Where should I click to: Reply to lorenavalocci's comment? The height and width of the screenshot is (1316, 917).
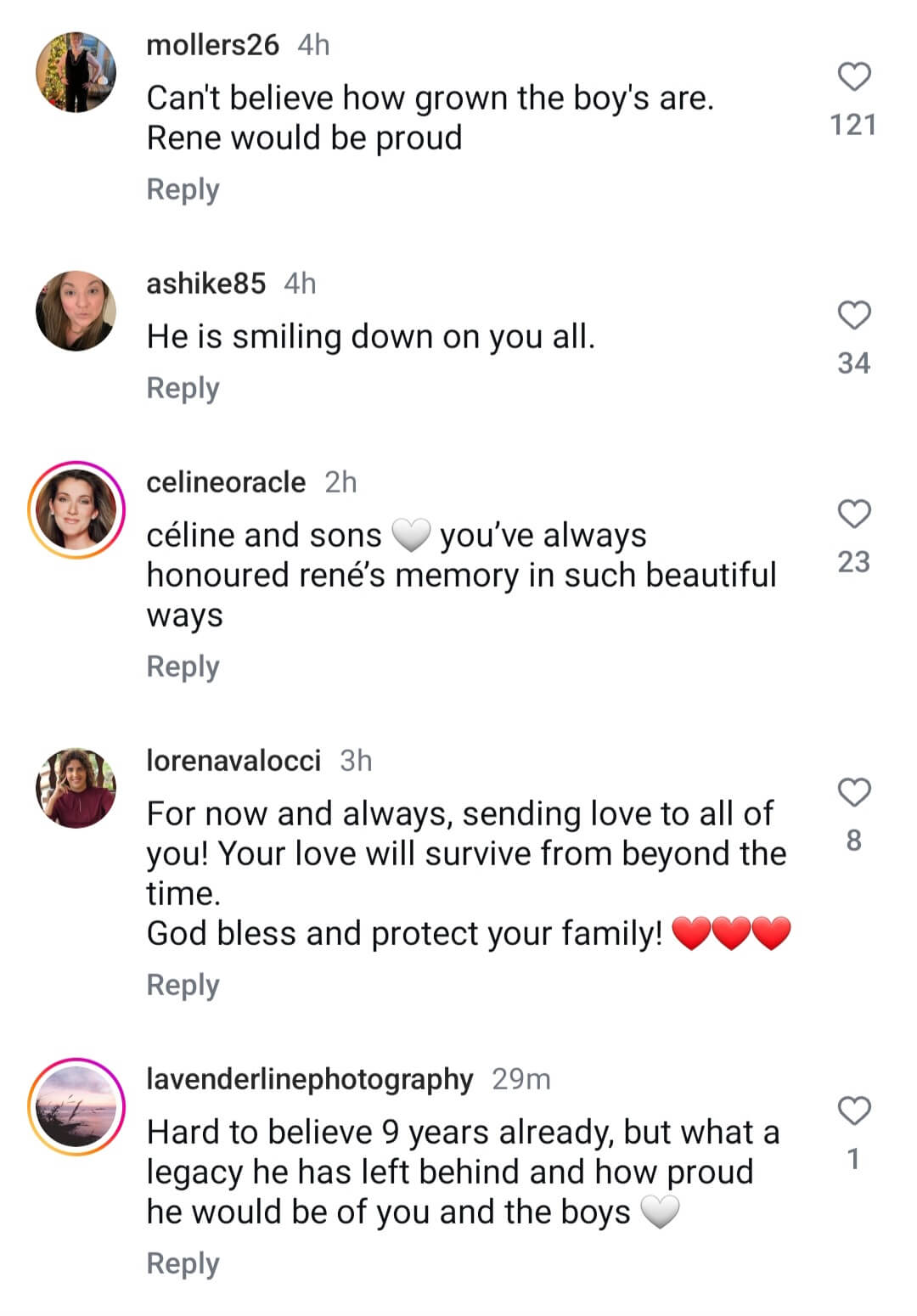(183, 985)
